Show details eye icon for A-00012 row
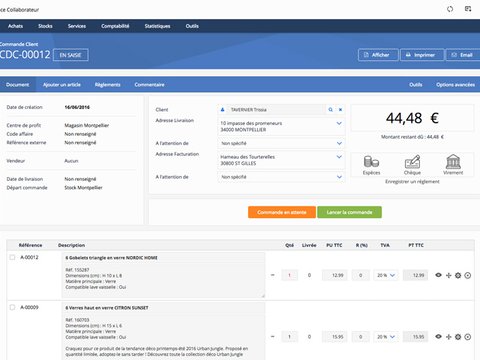 [x=438, y=275]
